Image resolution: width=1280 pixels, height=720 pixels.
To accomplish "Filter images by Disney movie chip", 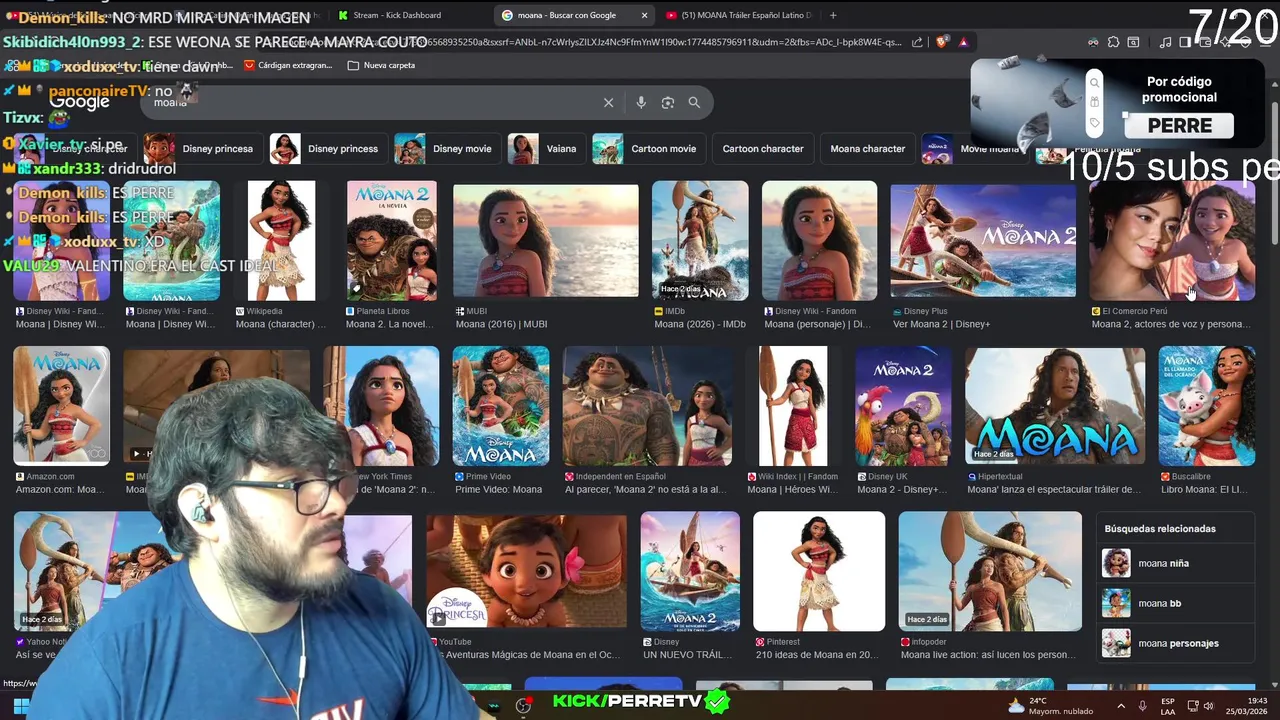I will [x=446, y=149].
